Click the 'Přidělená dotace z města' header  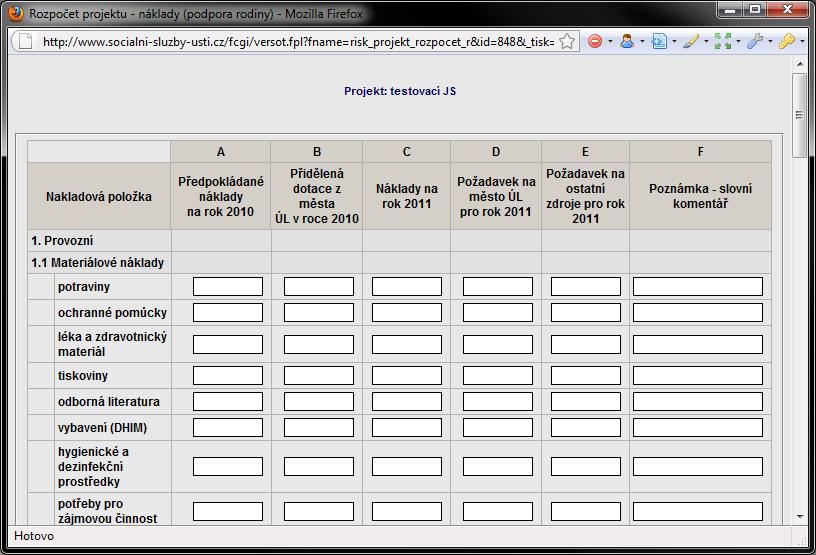[317, 196]
